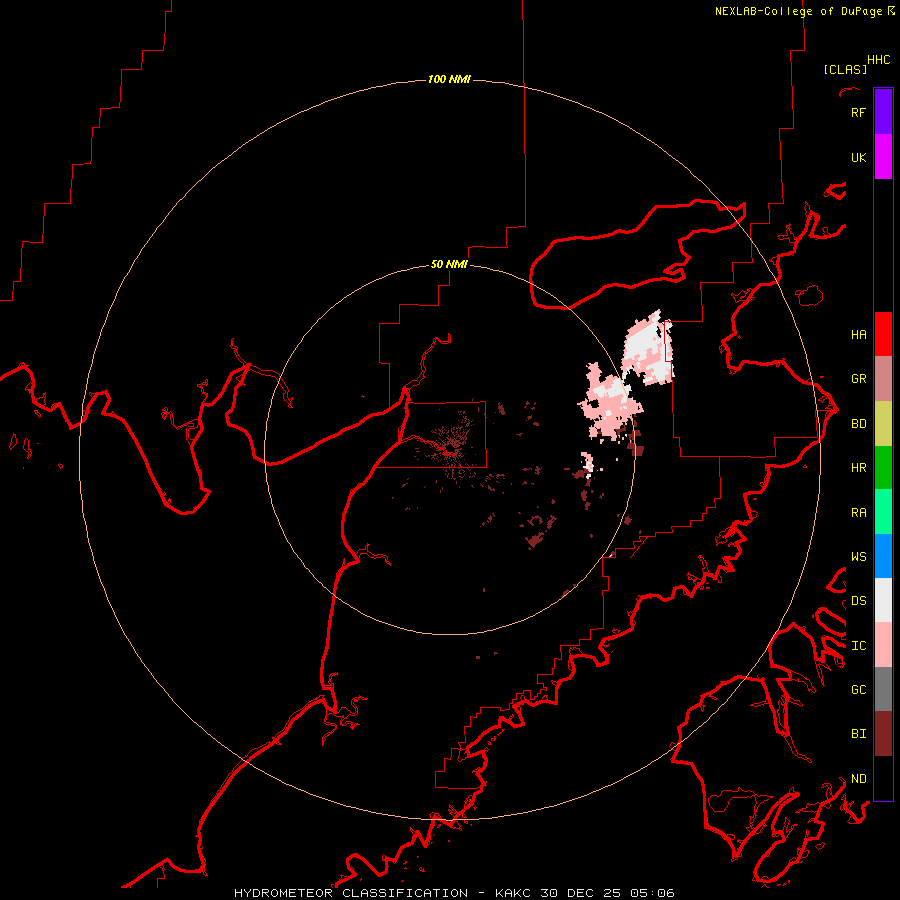Click the "DS" legend label
Image resolution: width=900 pixels, height=900 pixels.
pyautogui.click(x=859, y=601)
